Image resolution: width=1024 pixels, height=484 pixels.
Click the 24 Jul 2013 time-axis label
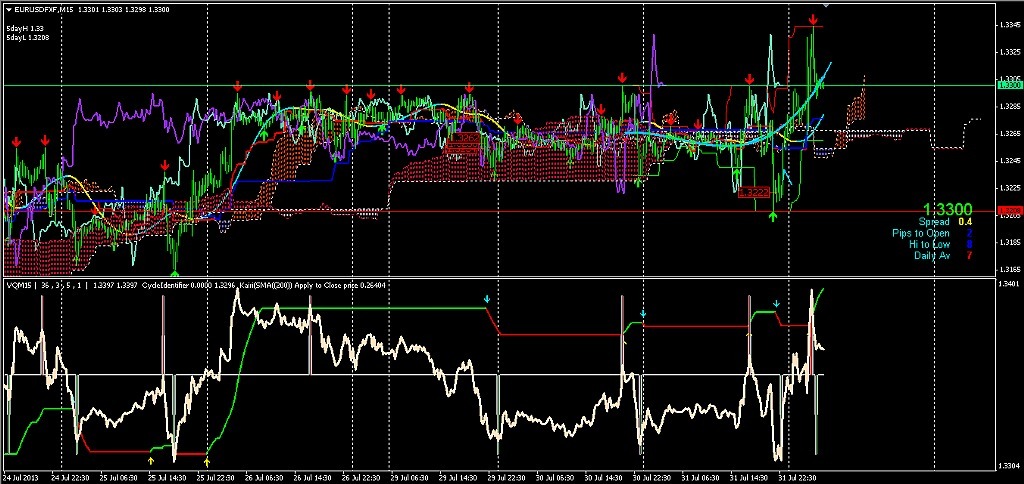[22, 478]
